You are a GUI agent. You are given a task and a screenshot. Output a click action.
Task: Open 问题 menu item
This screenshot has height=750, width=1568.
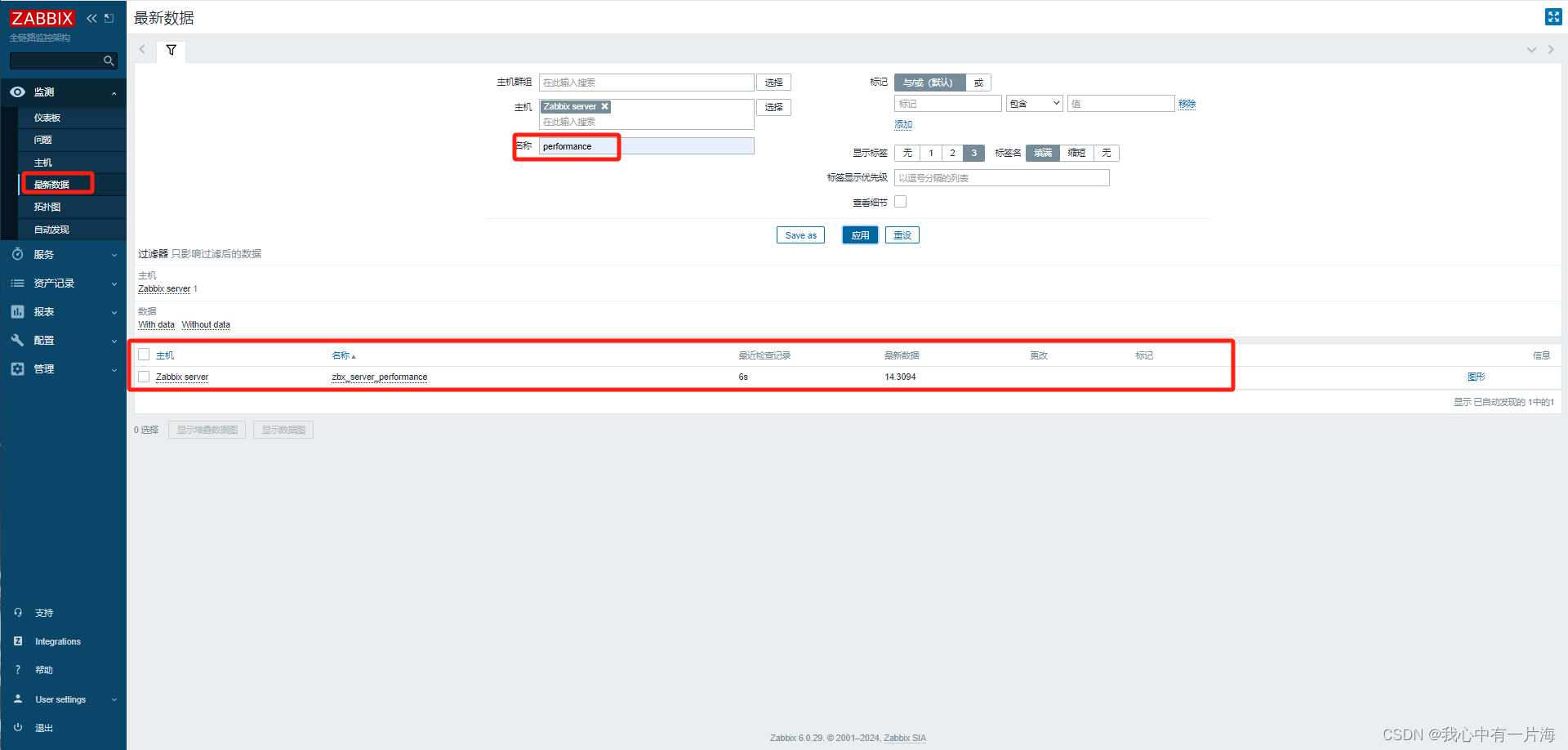pyautogui.click(x=42, y=140)
